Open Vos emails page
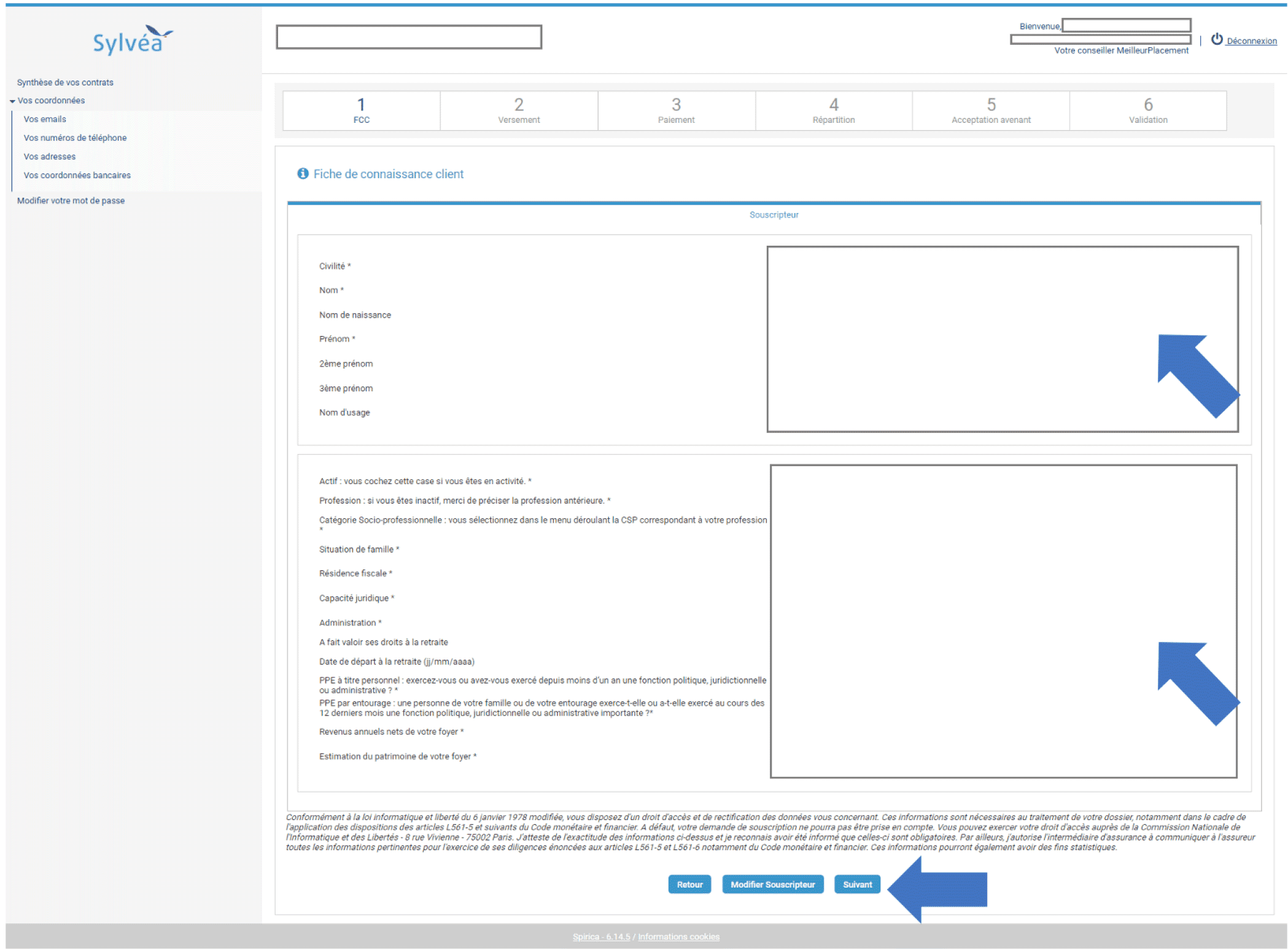 tap(45, 119)
